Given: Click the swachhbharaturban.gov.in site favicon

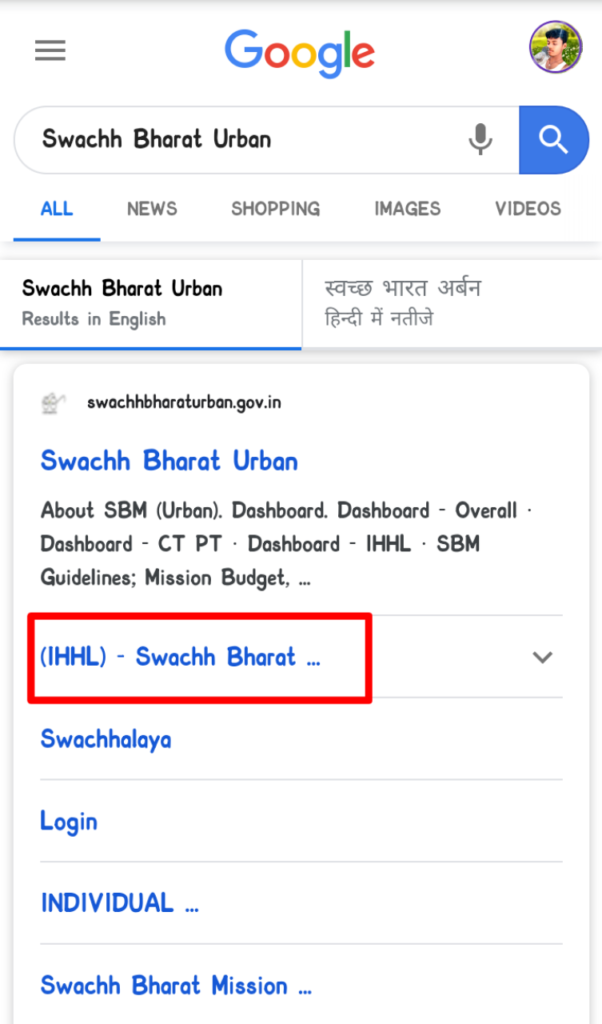Looking at the screenshot, I should tap(54, 403).
